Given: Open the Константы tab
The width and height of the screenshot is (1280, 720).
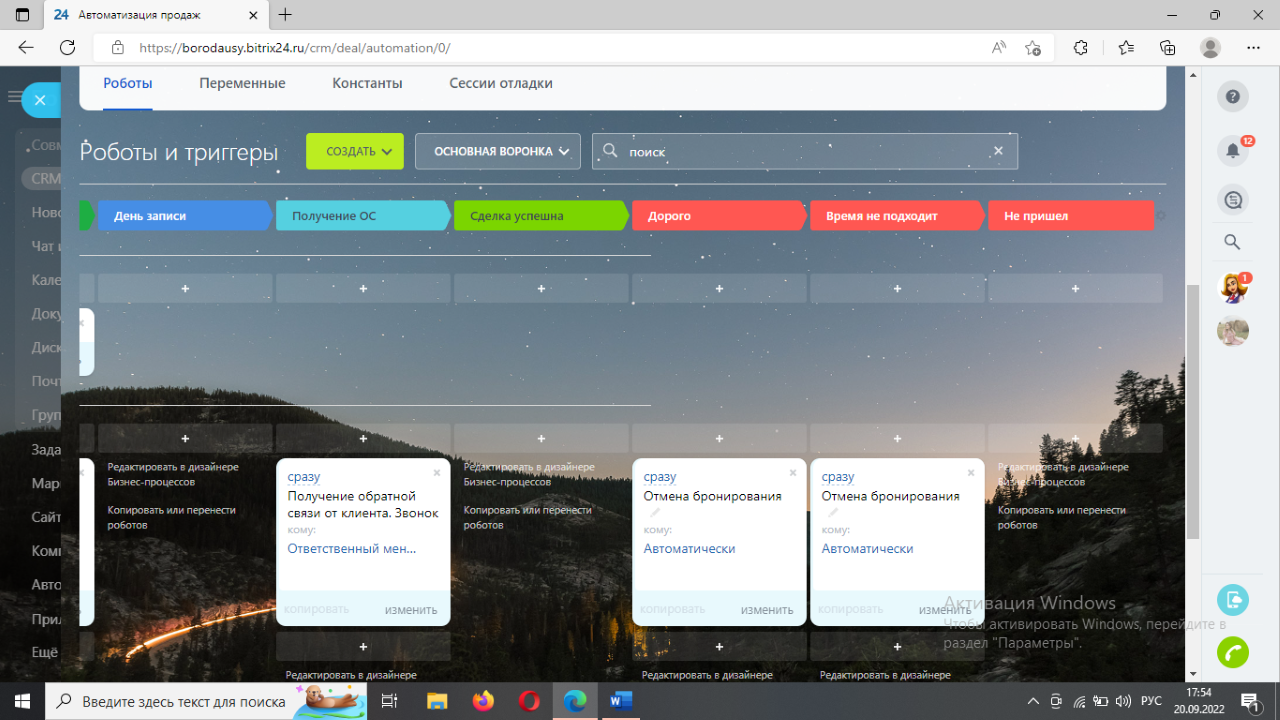Looking at the screenshot, I should pos(367,84).
